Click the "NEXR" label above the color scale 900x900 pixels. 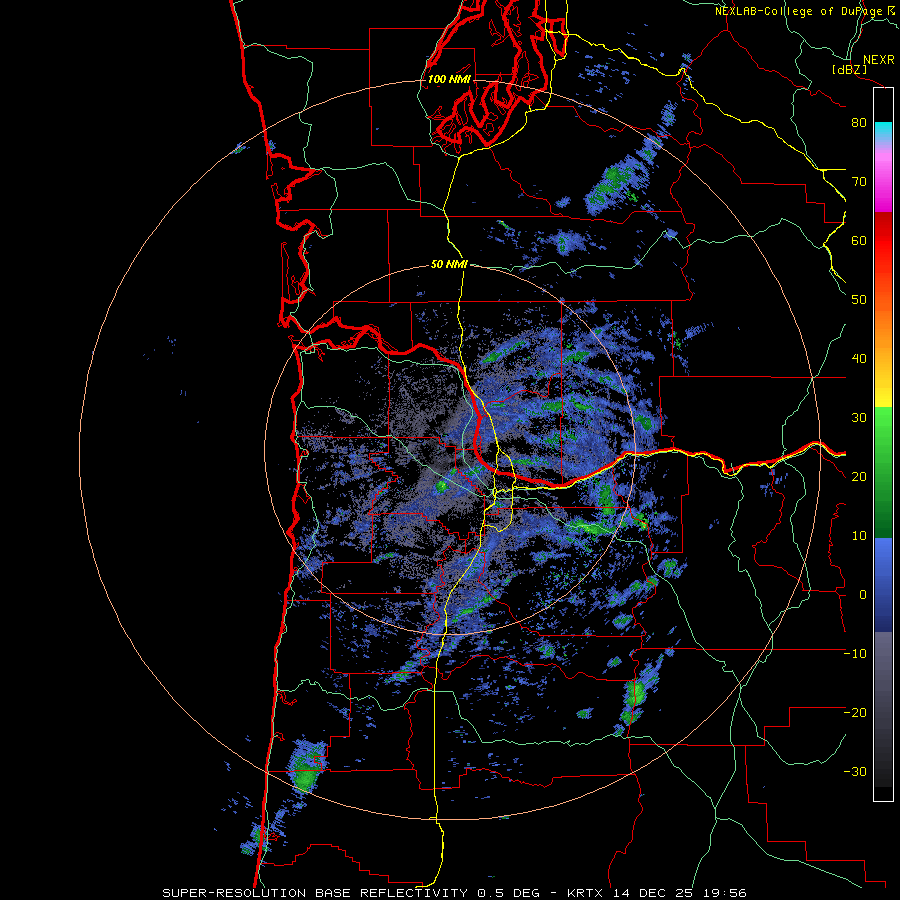(879, 60)
